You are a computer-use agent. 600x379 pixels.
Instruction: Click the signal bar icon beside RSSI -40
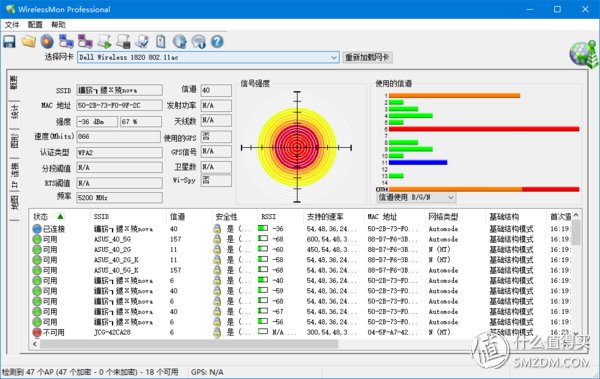tap(262, 280)
